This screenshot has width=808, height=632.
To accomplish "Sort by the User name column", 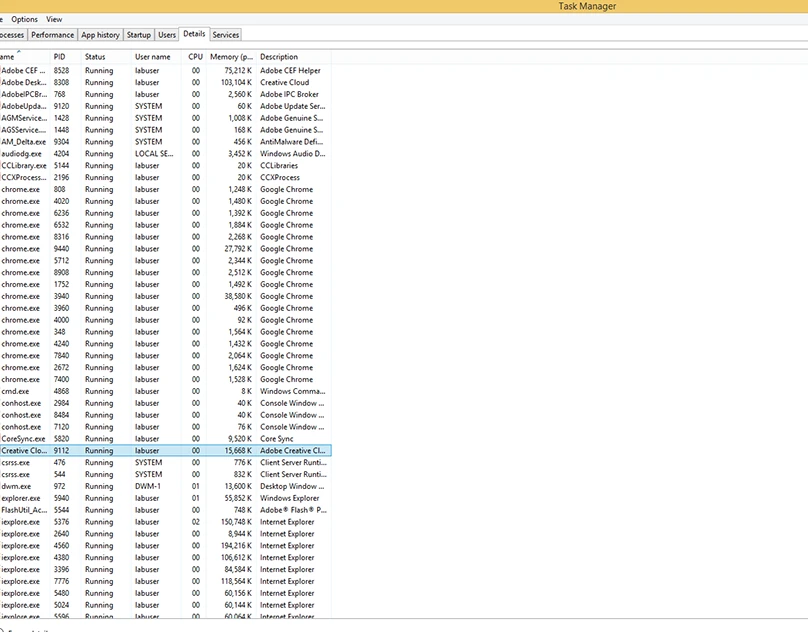I will click(x=153, y=57).
